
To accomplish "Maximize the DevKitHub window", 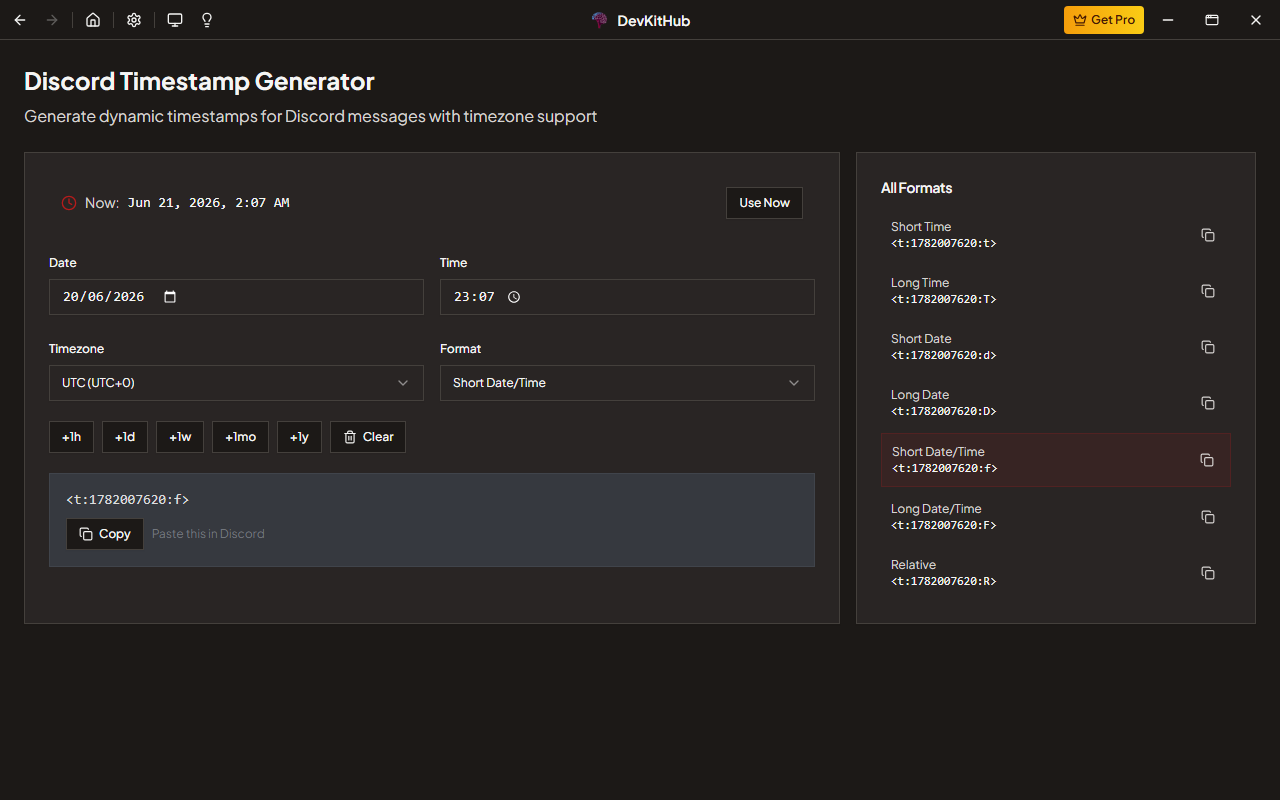I will [x=1211, y=20].
